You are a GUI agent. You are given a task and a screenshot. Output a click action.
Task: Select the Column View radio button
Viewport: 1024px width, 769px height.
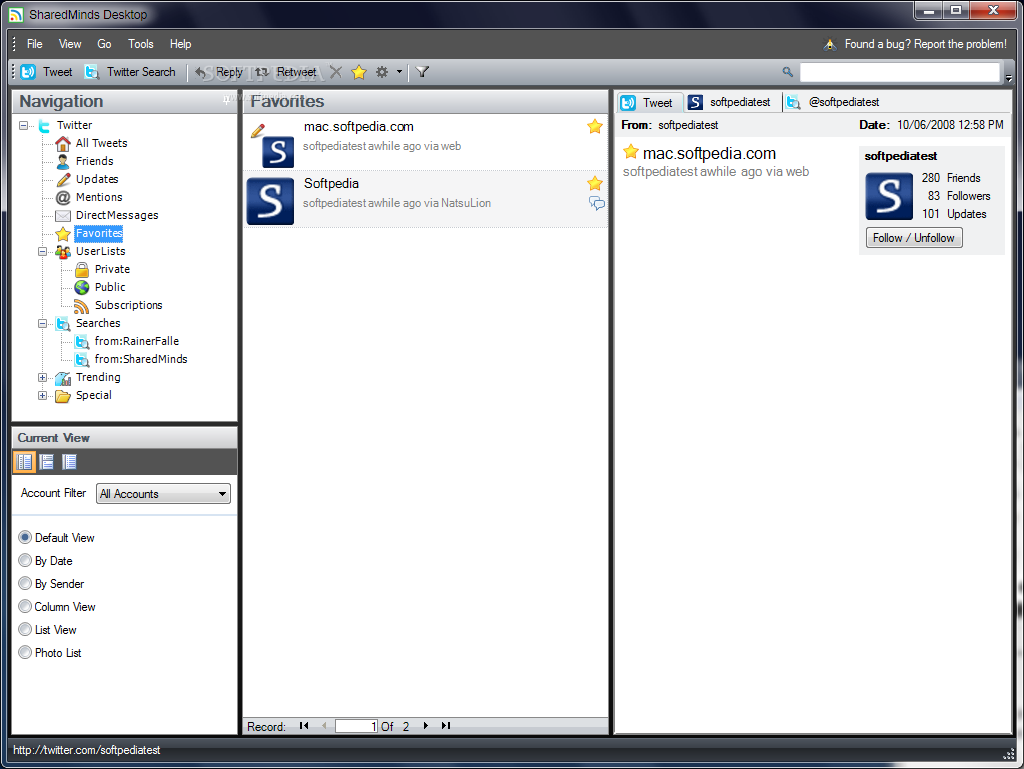(x=25, y=606)
